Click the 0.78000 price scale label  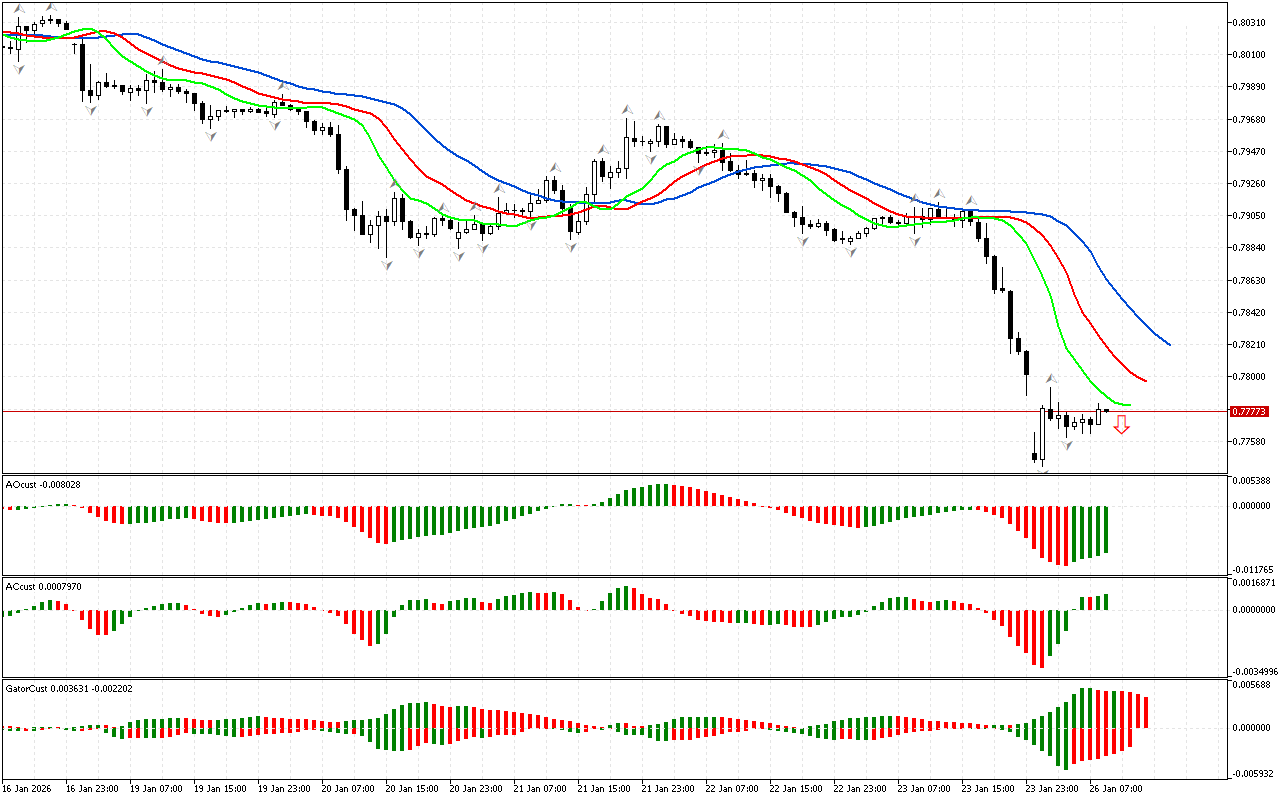coord(1249,377)
